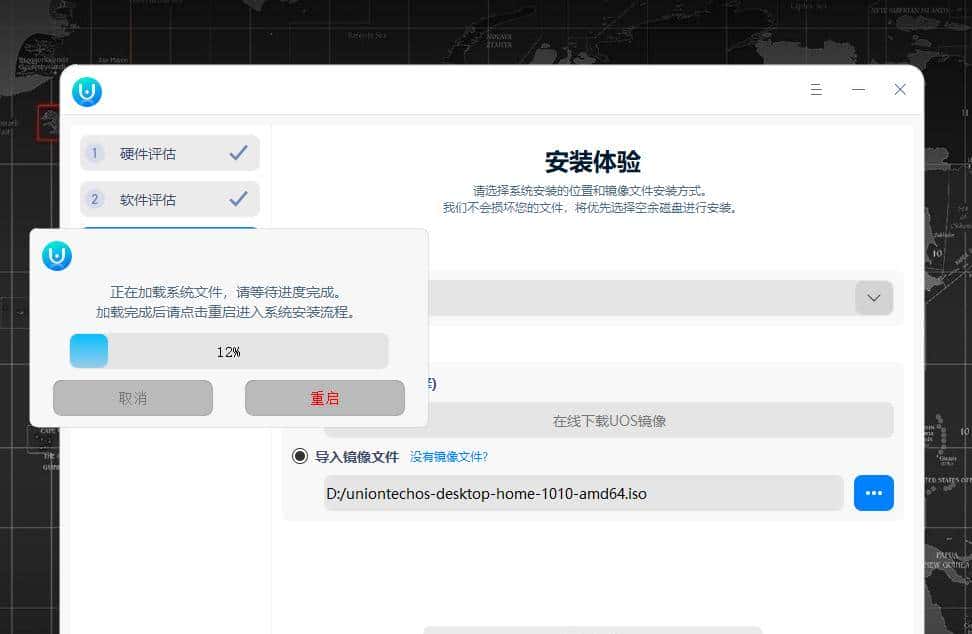
Task: Select the 导入镜像文件 radio button
Action: click(299, 456)
